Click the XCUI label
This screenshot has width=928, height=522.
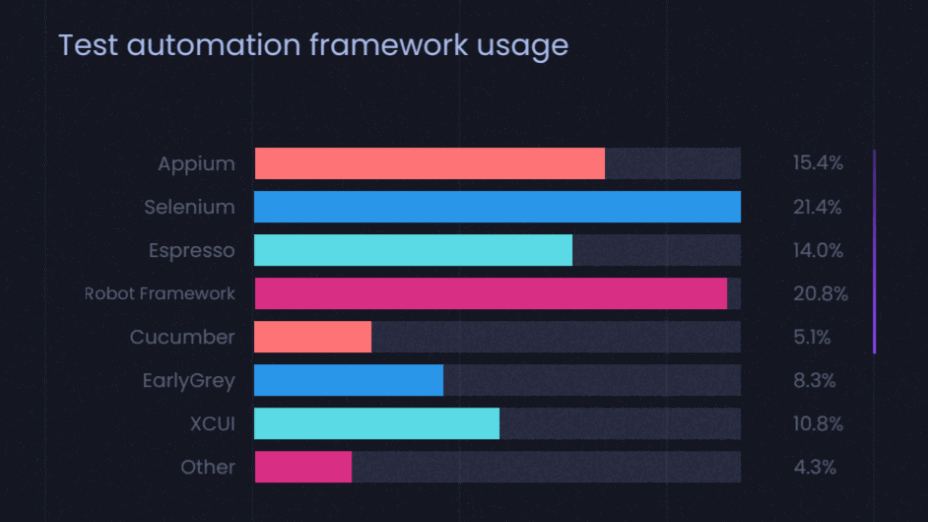click(212, 424)
